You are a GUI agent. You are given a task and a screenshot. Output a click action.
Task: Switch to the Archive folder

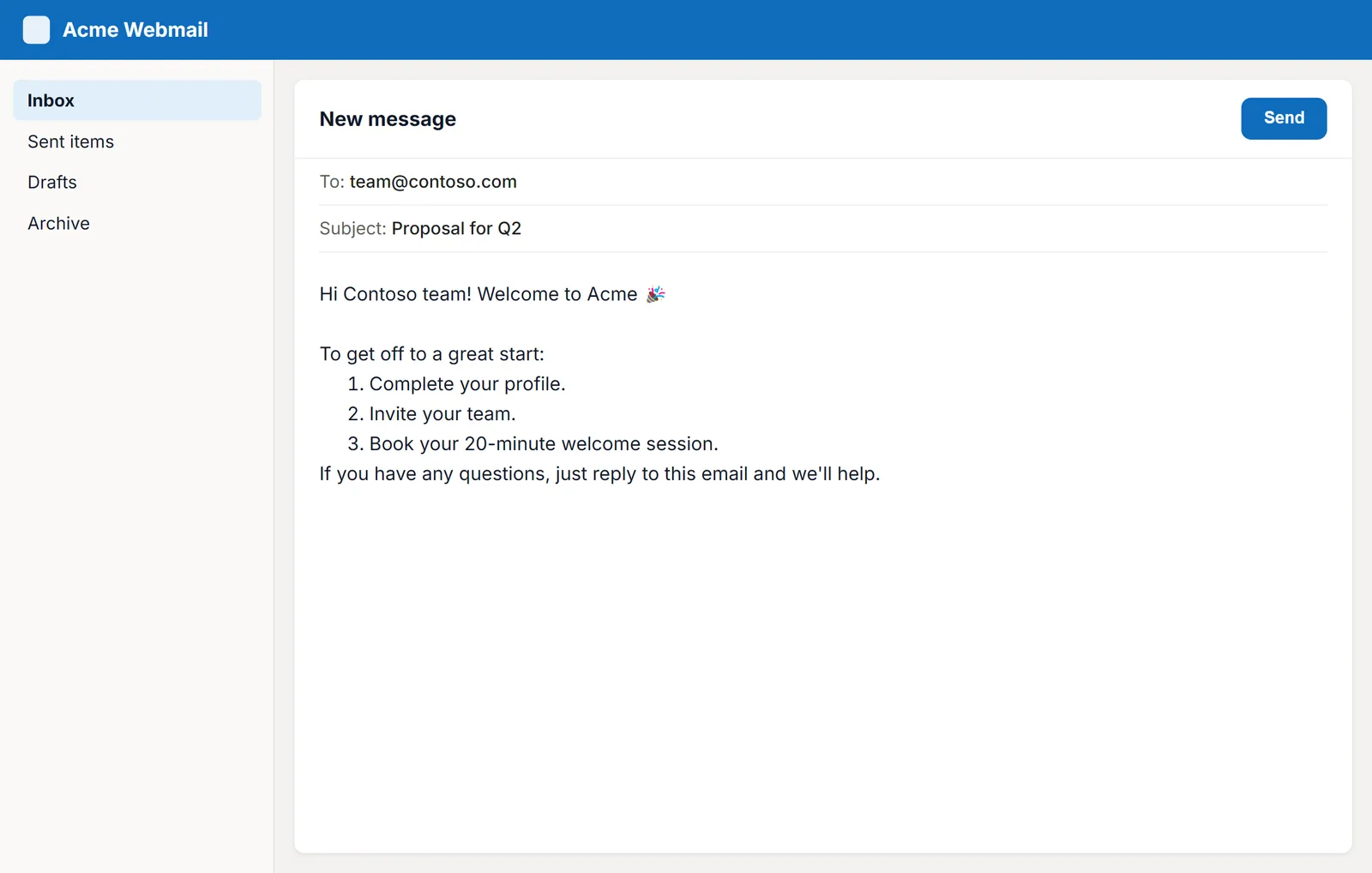(x=137, y=223)
